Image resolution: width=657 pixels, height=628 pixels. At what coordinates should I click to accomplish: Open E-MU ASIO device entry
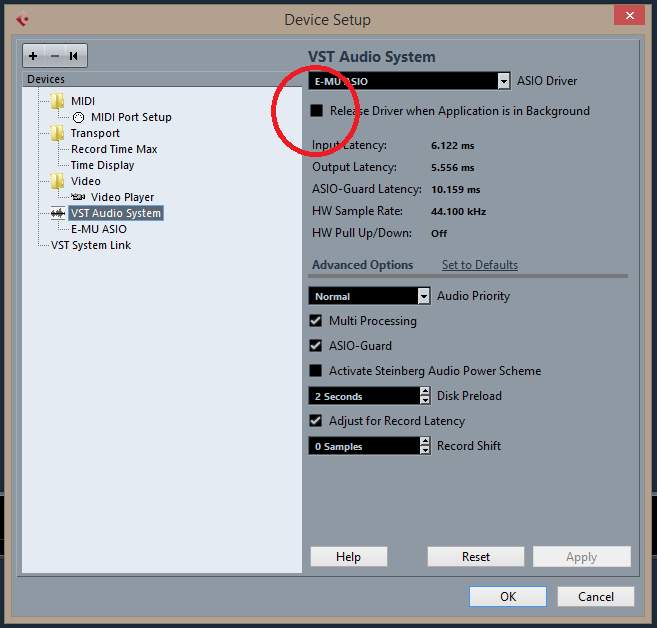click(99, 229)
